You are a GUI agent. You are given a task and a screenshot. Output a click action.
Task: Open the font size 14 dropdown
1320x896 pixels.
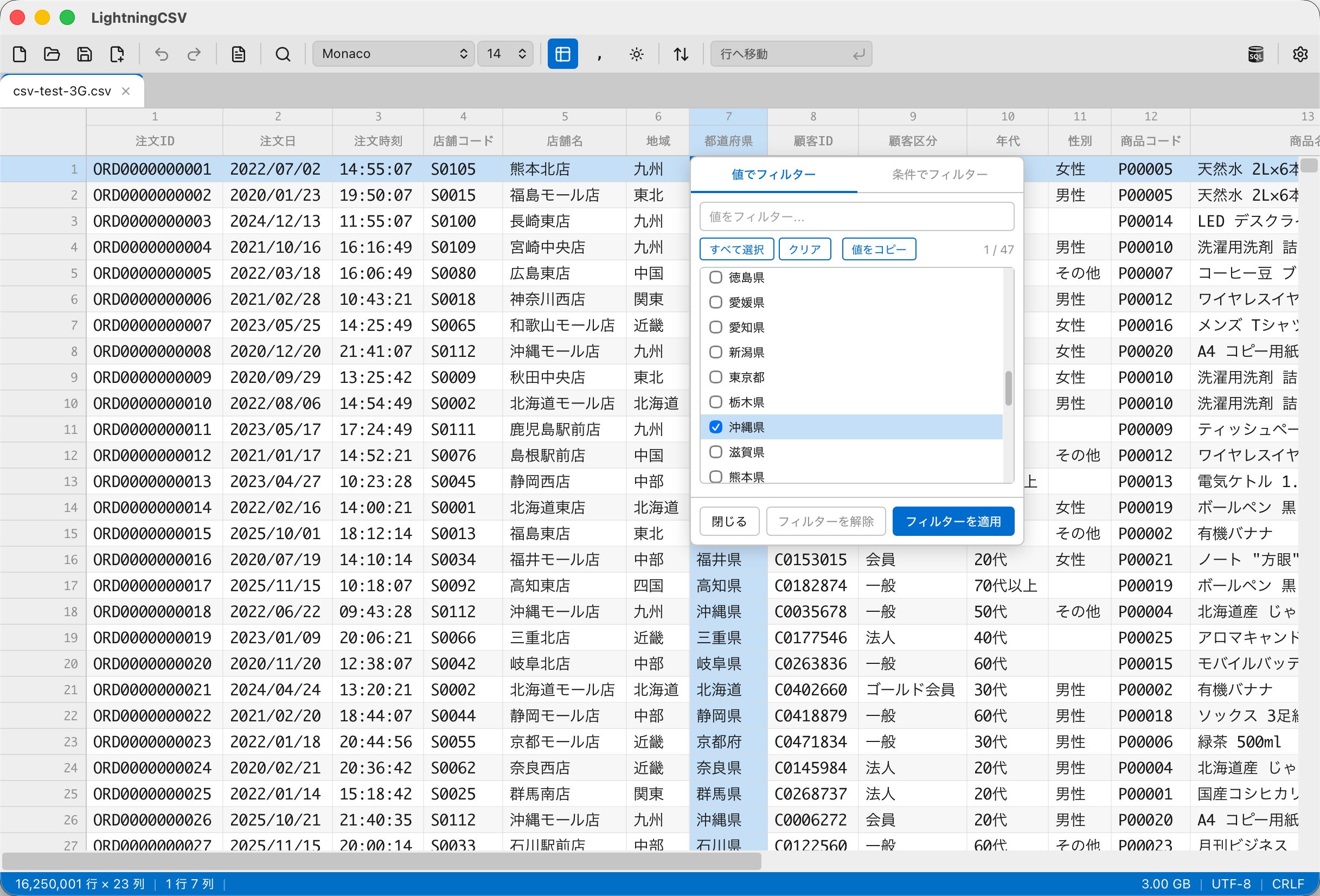pos(505,54)
